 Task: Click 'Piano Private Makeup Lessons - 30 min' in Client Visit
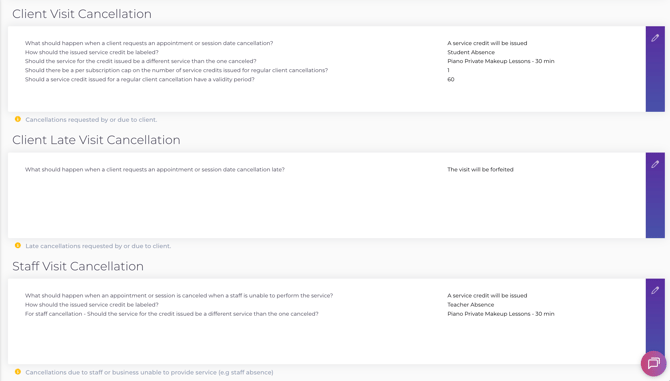point(501,61)
